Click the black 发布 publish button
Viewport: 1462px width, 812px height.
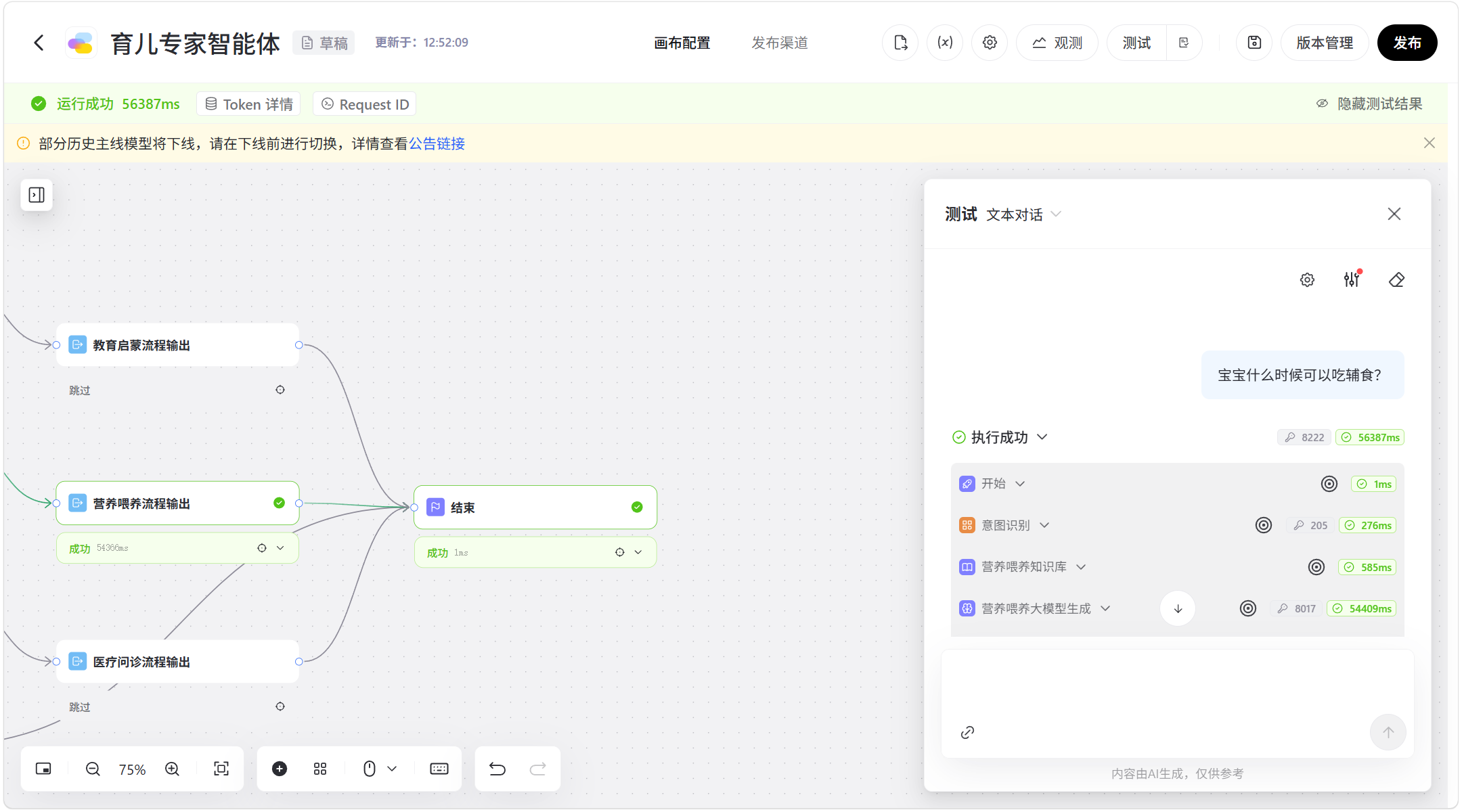(x=1407, y=43)
